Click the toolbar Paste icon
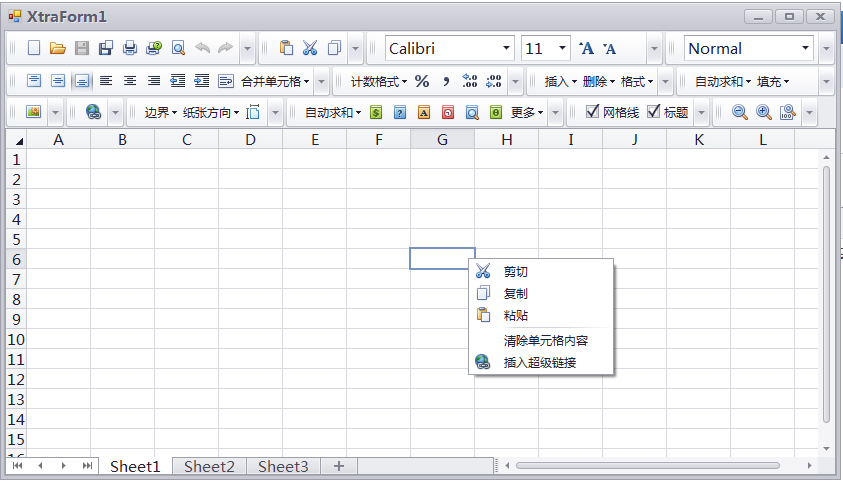 (x=286, y=48)
